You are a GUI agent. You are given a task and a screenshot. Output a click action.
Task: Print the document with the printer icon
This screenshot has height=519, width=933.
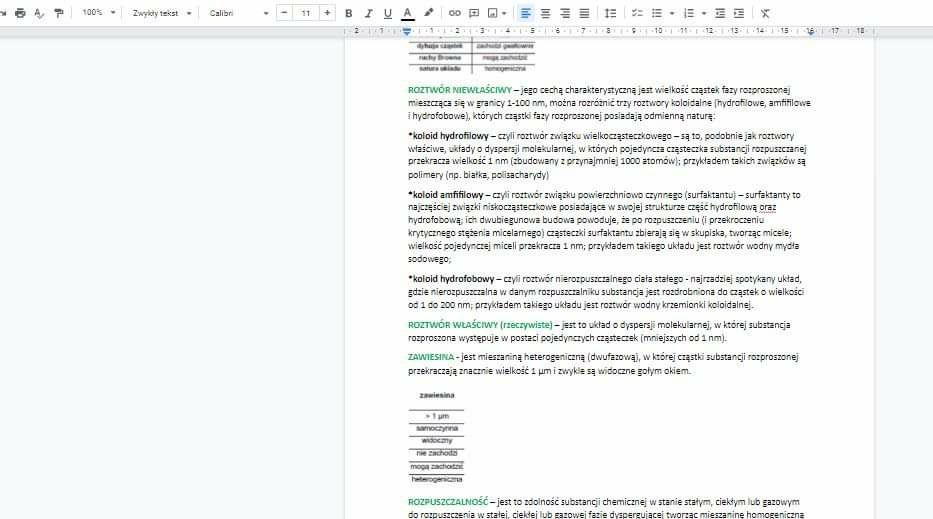pos(20,13)
